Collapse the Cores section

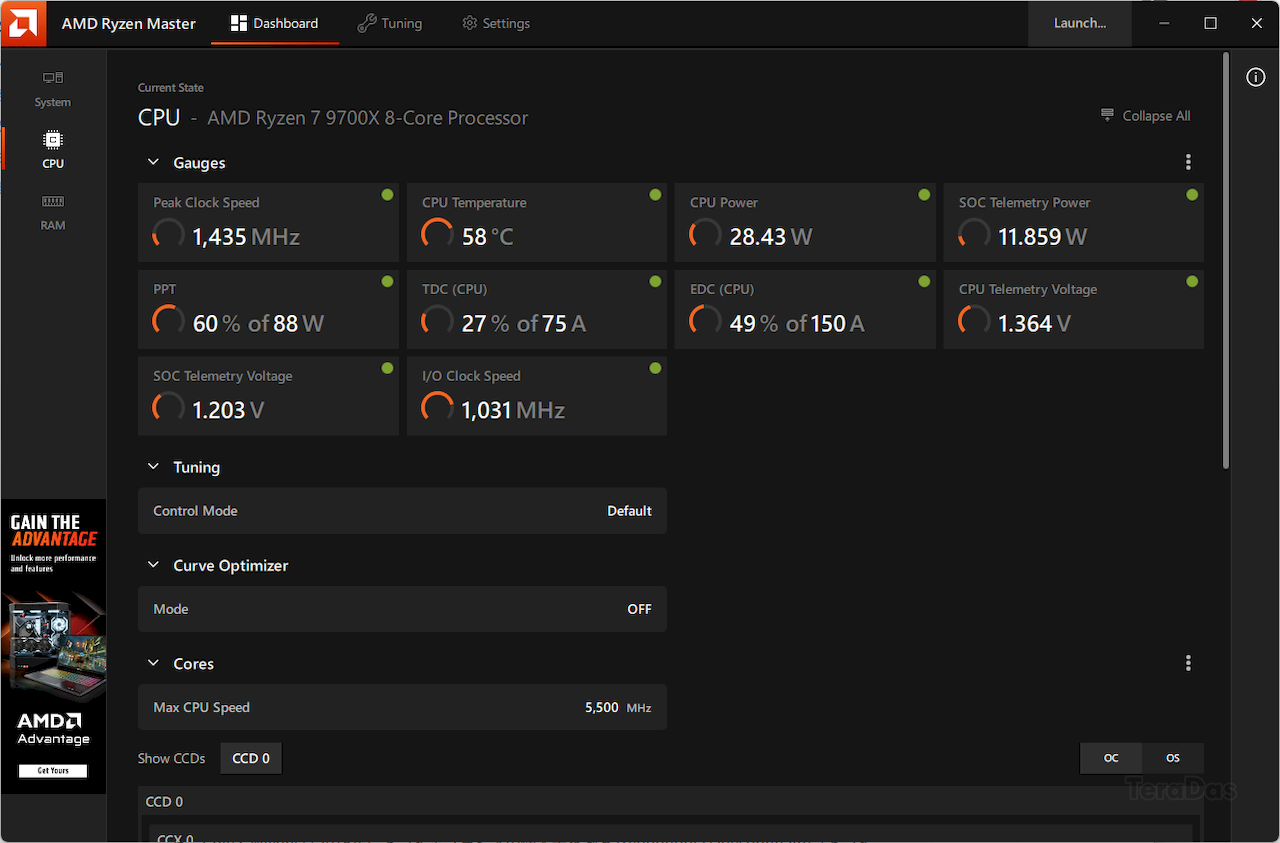pyautogui.click(x=154, y=663)
